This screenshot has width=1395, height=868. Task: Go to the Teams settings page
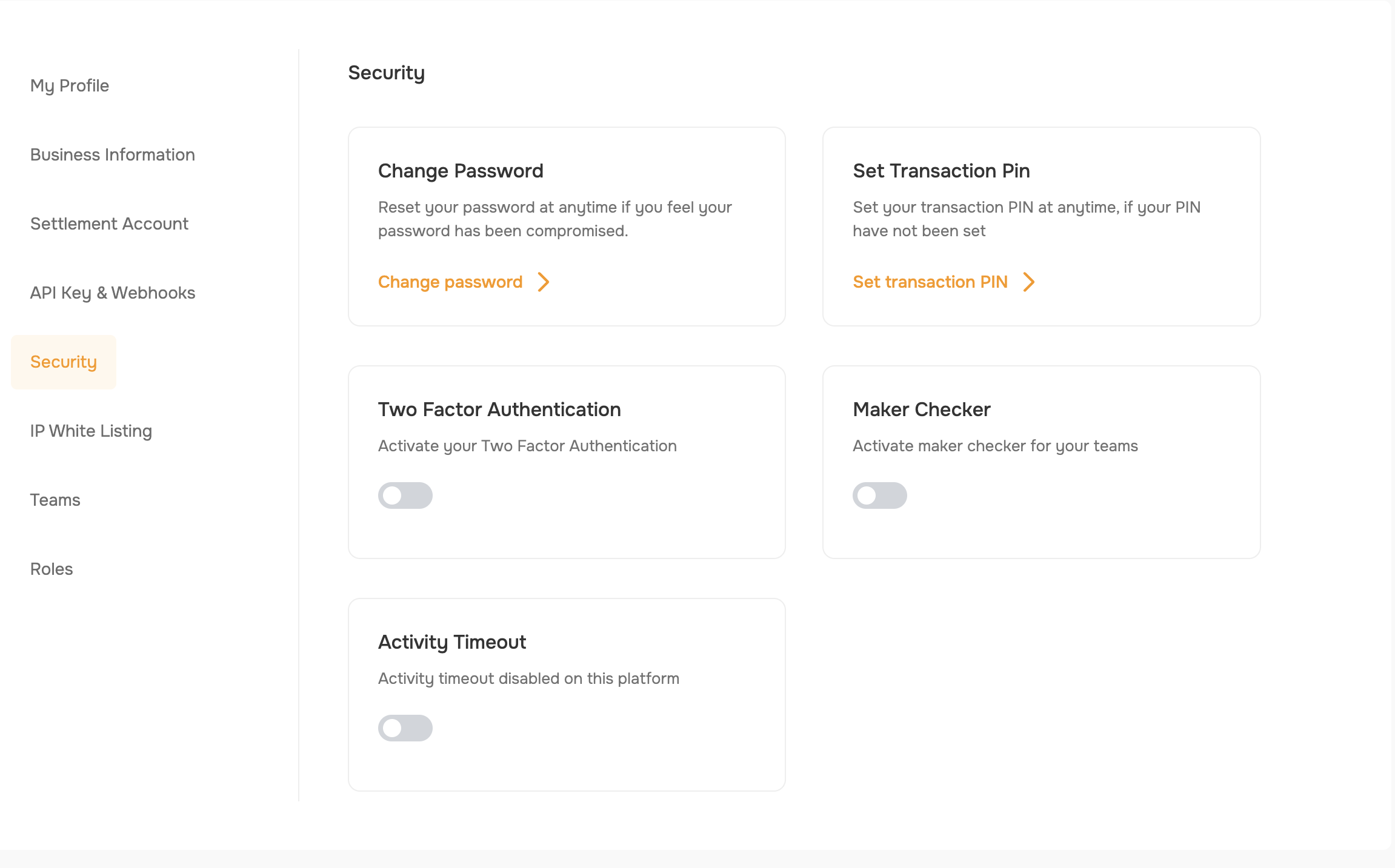click(55, 500)
